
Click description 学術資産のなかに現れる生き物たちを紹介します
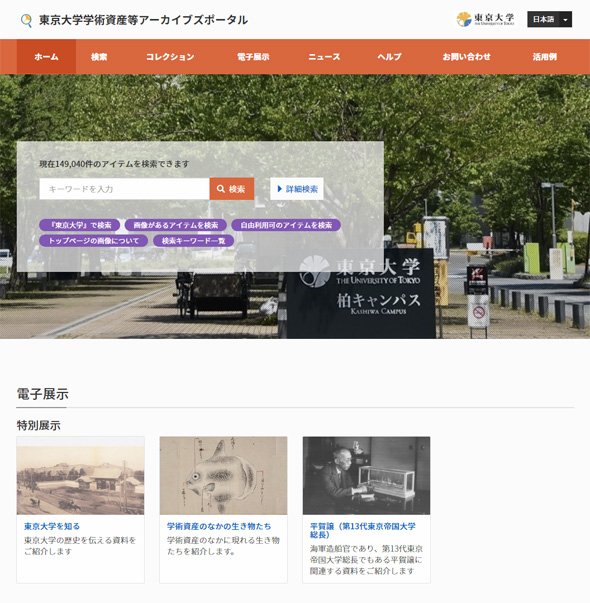click(223, 546)
